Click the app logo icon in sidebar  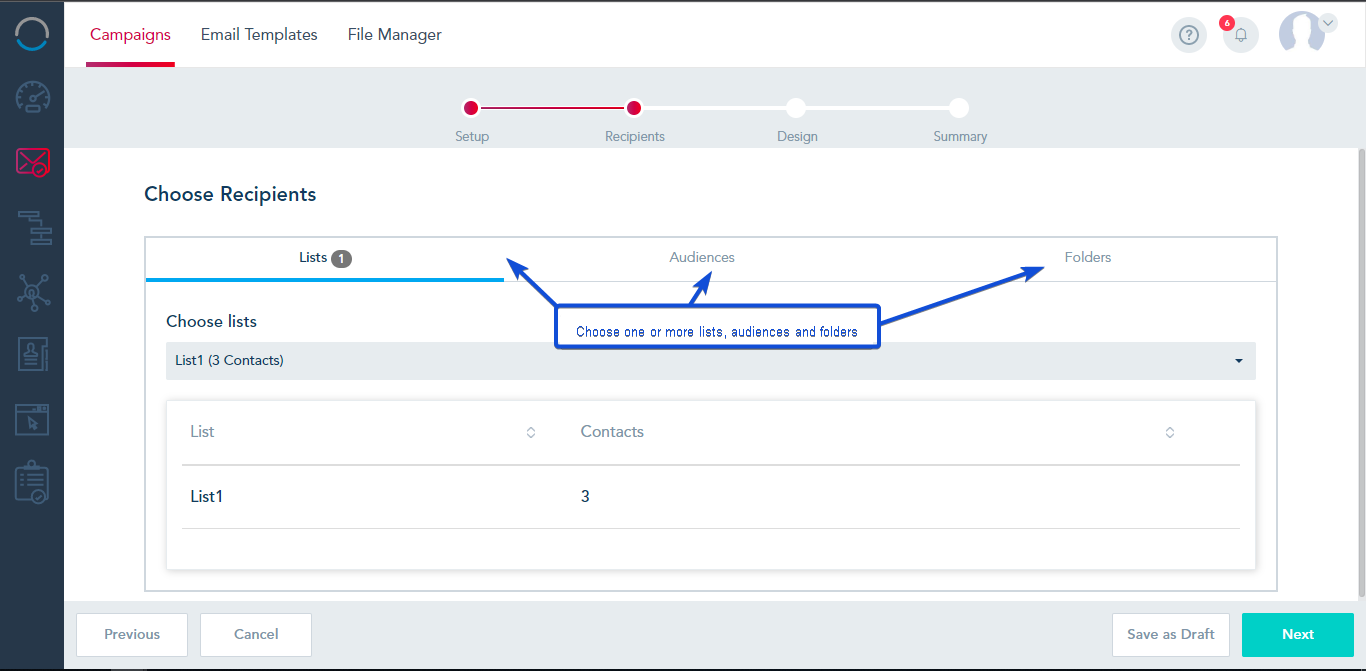point(32,33)
